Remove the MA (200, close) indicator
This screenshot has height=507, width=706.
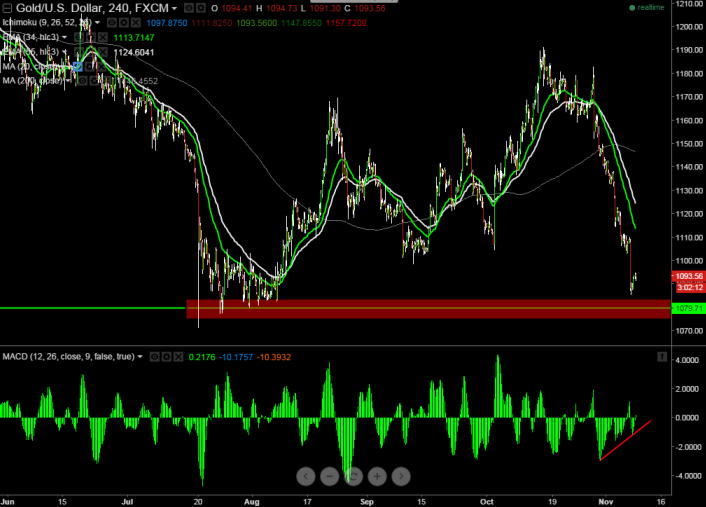point(107,81)
